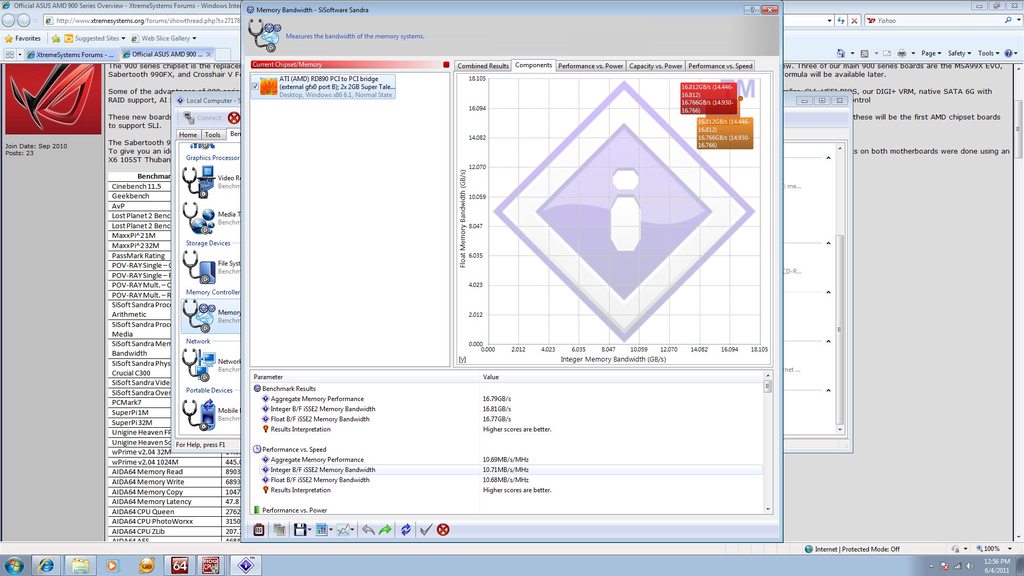The height and width of the screenshot is (576, 1024).
Task: Click the Favorites star button in IE
Action: coord(23,39)
